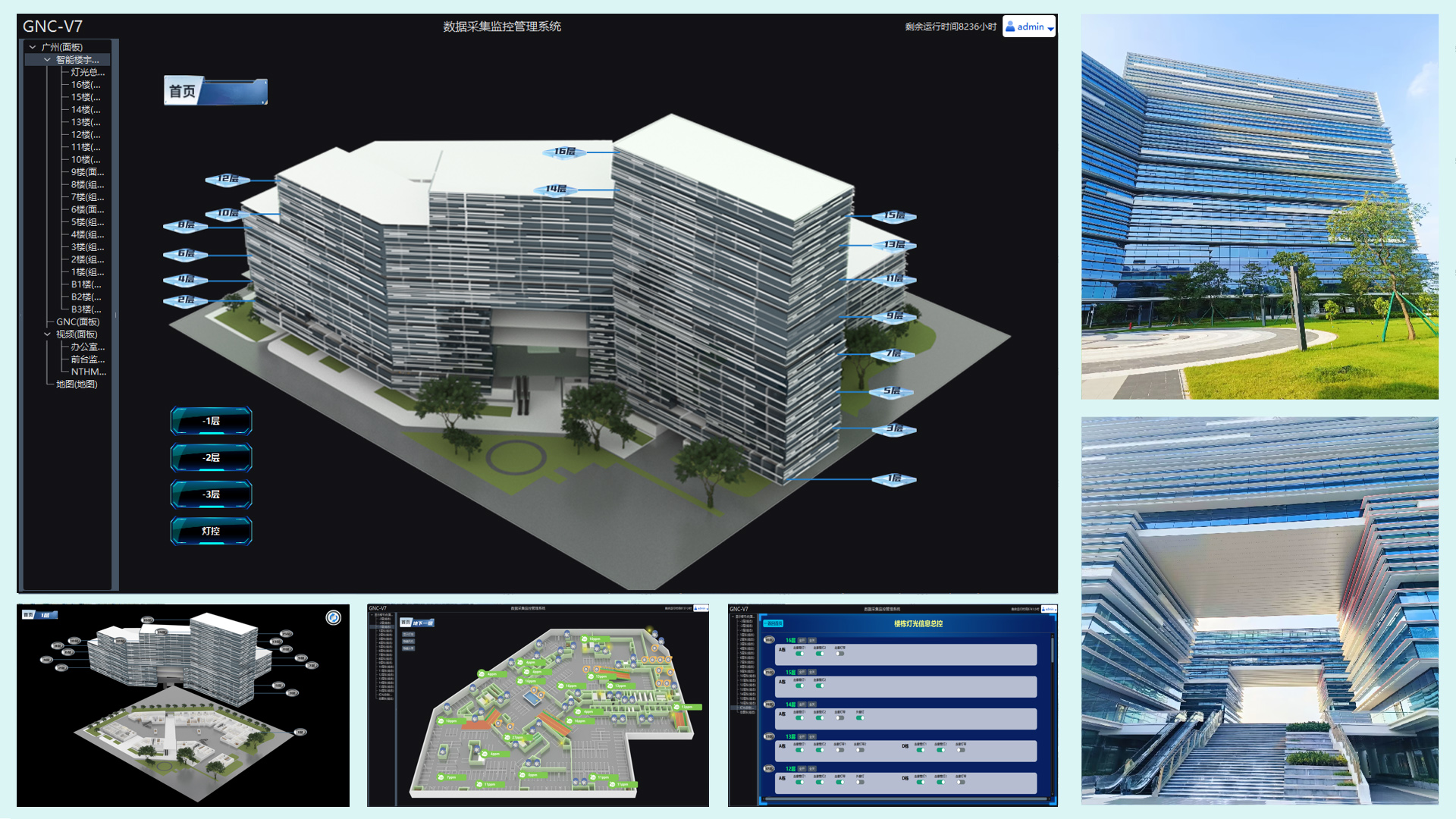The image size is (1456, 819).
Task: Toggle first 15层 A栋 light switch
Action: (x=799, y=686)
